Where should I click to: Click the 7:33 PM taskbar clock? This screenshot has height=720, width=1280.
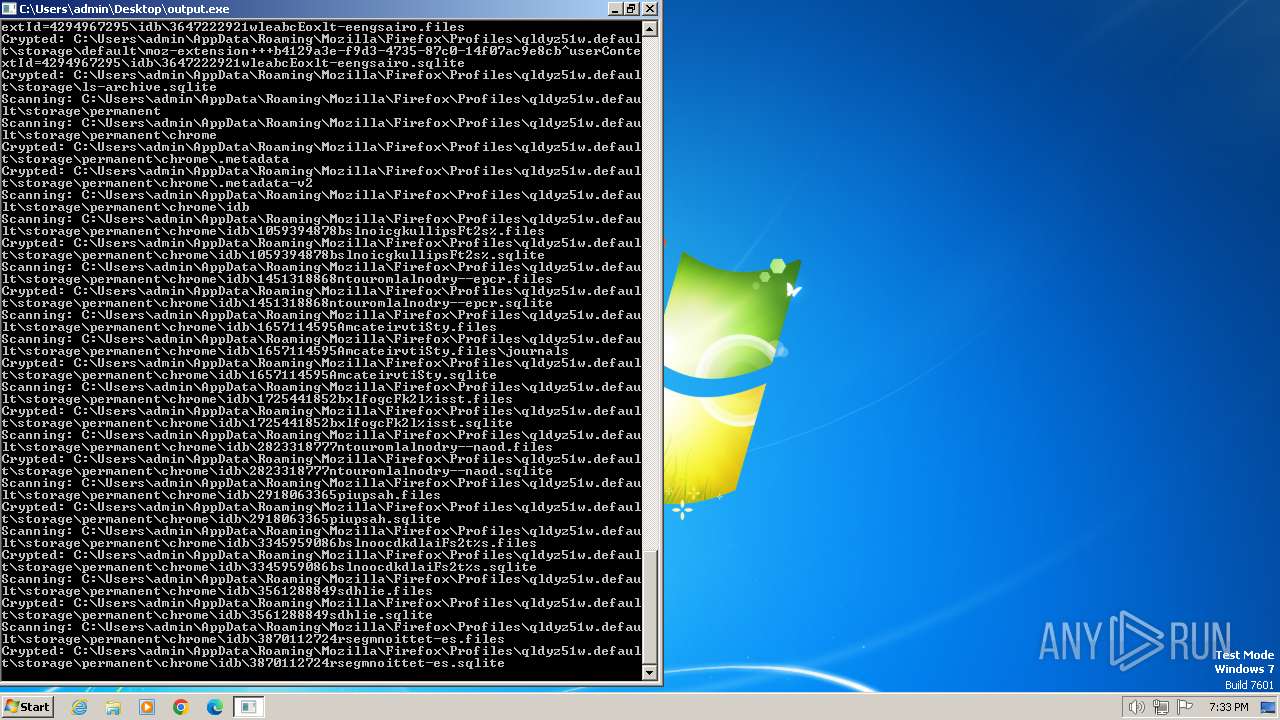point(1228,707)
